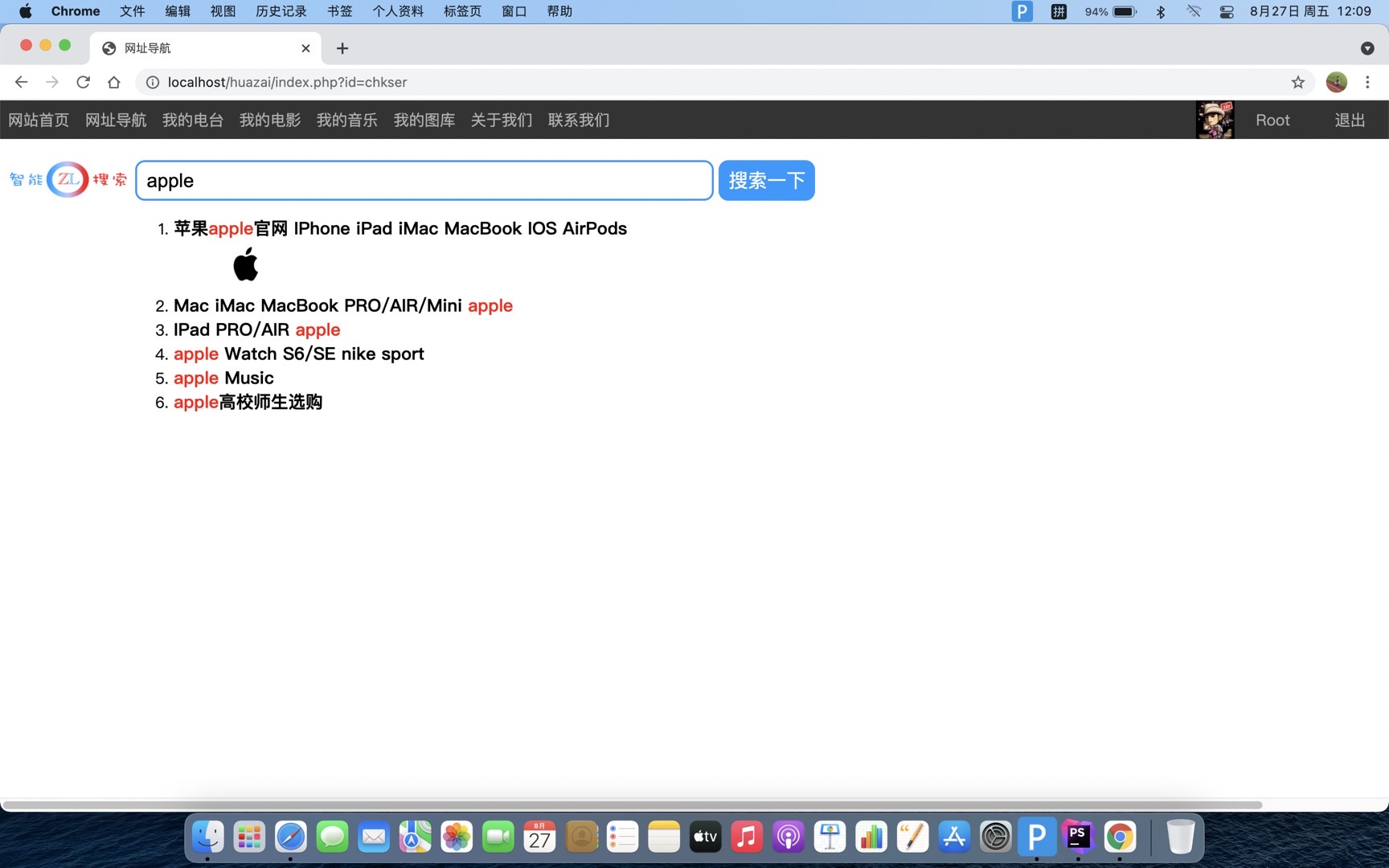Screen dimensions: 1389x868
Task: Open result IPad PRO/AIR apple
Action: pyautogui.click(x=257, y=330)
